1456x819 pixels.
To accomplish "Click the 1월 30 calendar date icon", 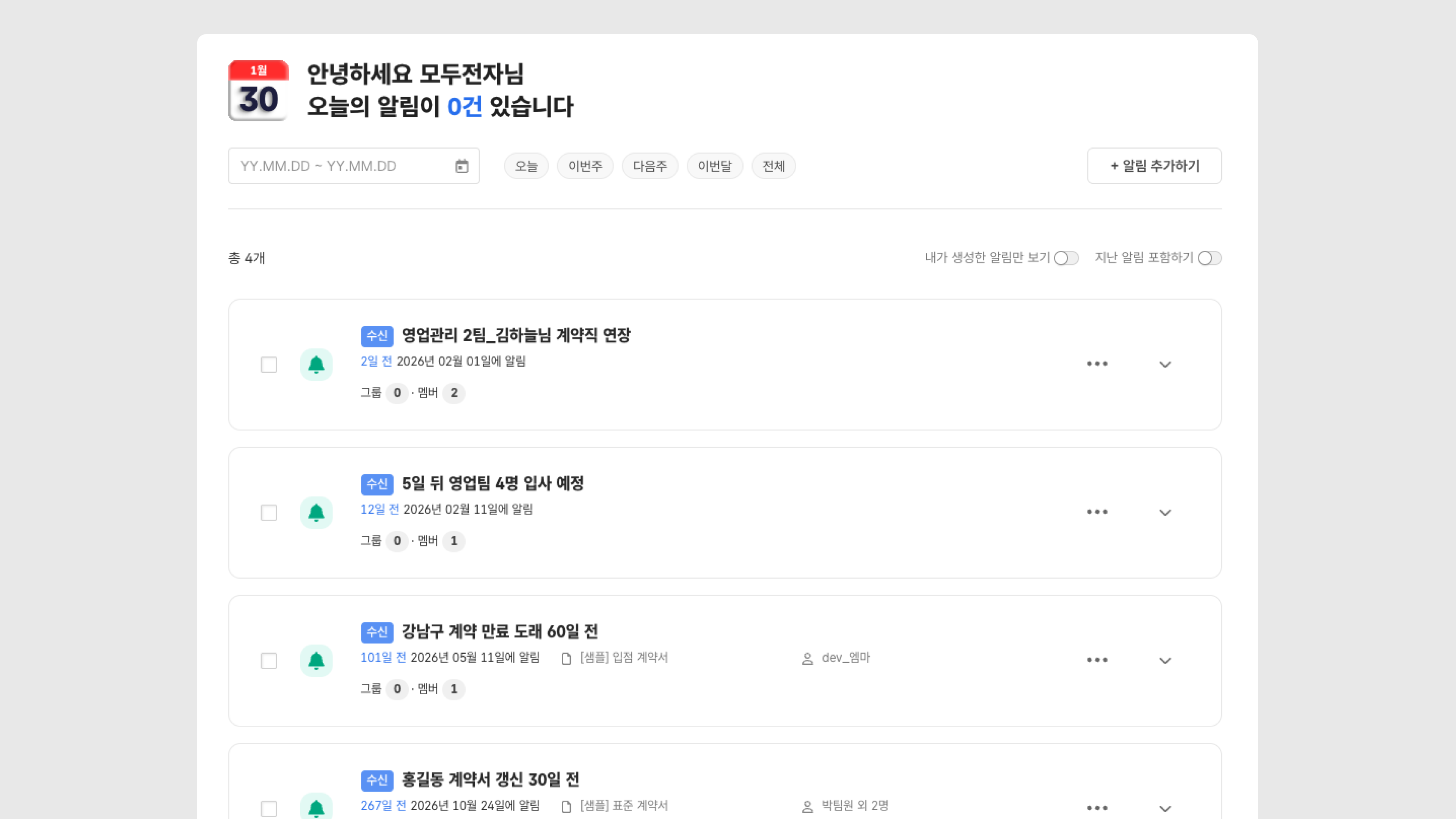I will pyautogui.click(x=258, y=91).
